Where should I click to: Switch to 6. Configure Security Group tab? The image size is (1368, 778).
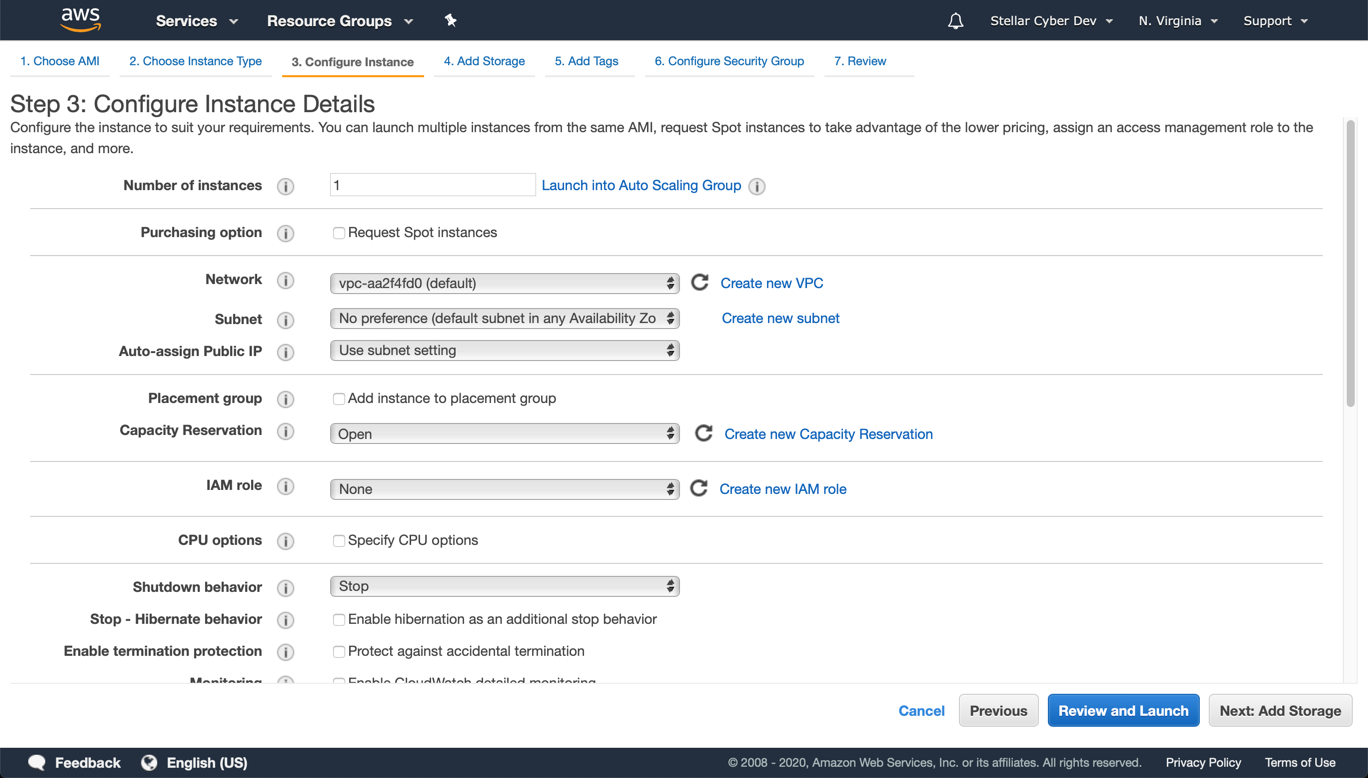point(729,61)
